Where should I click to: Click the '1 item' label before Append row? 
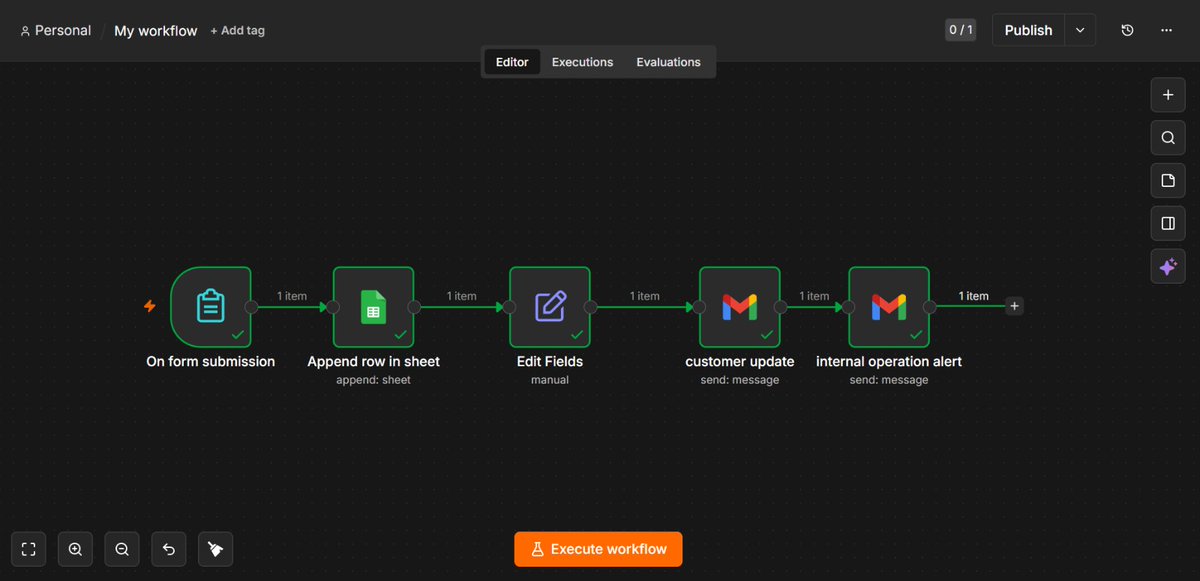[292, 296]
